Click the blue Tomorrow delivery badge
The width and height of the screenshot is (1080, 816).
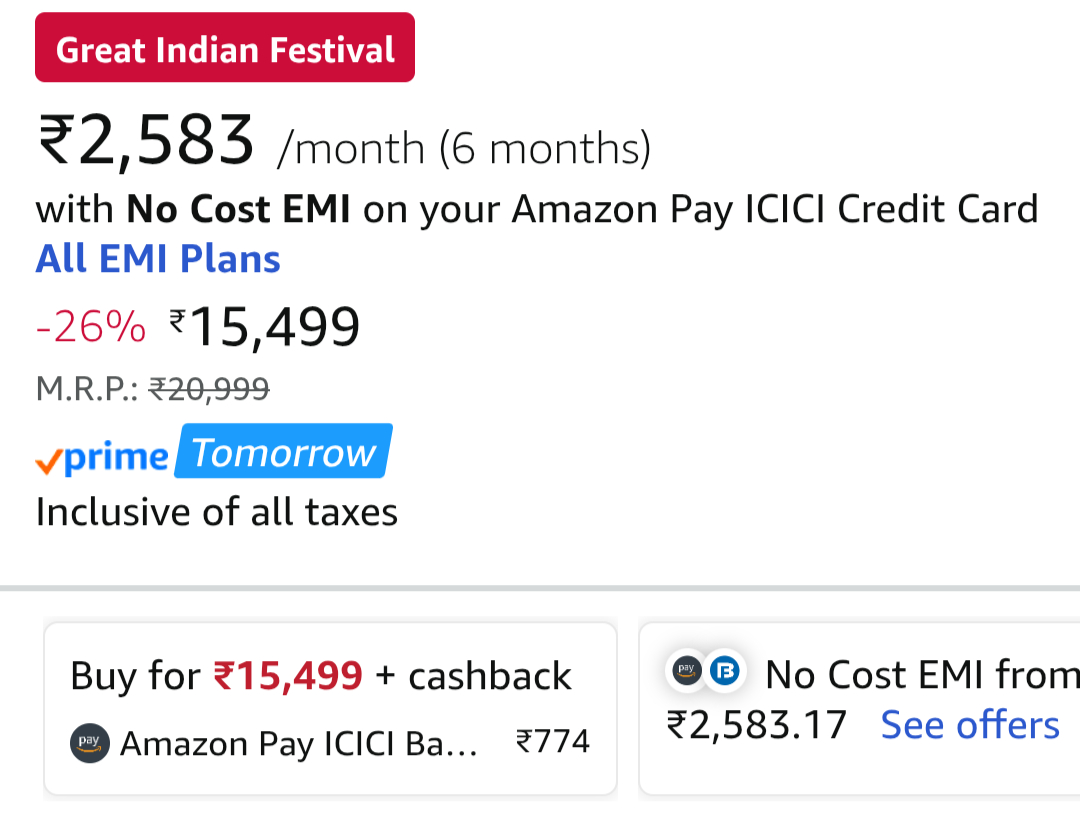pos(283,453)
